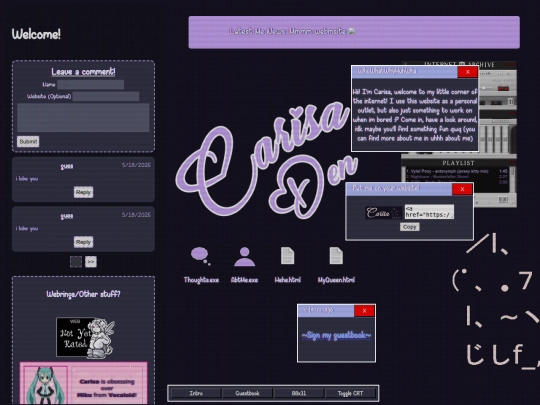Click the Miku obsessing-over banner image
Screen dimensions: 540x405
point(83,383)
